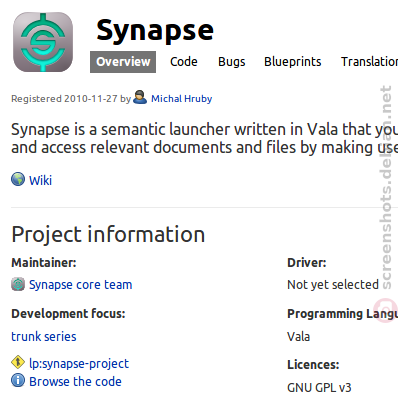Click the Driver: label

(307, 263)
